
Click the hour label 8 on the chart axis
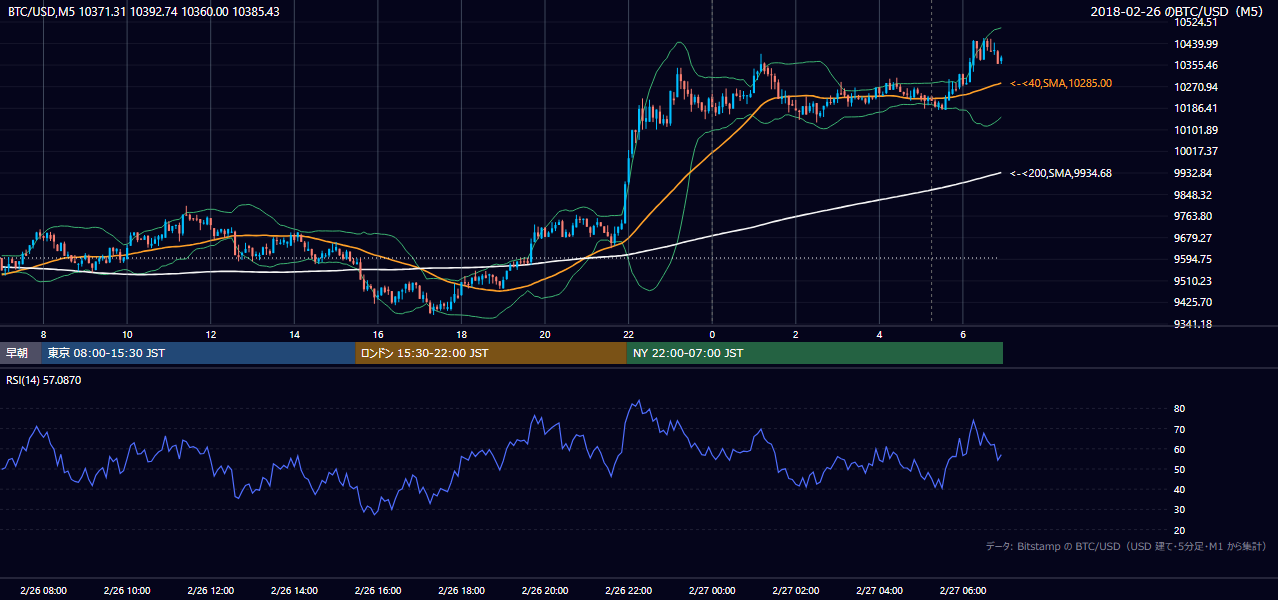pos(43,333)
